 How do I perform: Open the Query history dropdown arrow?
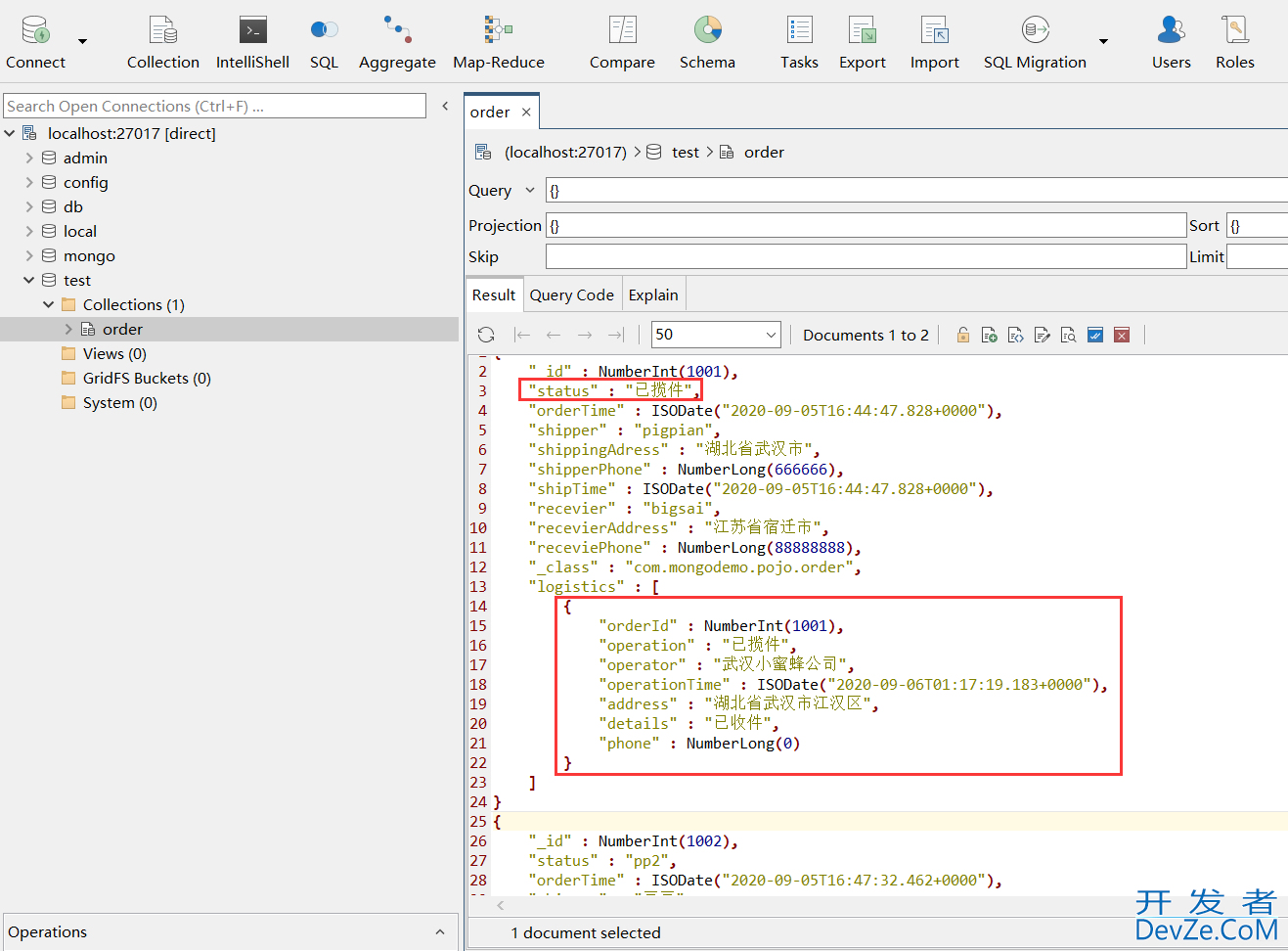click(530, 190)
